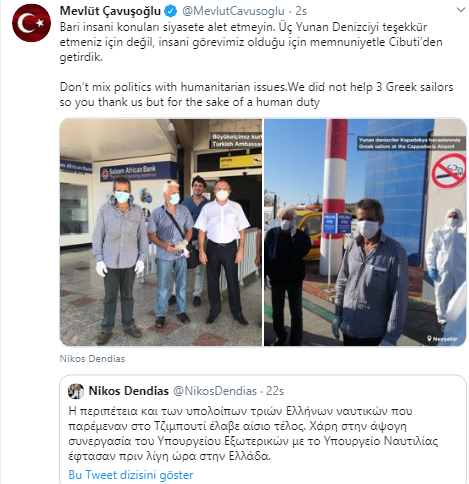
Task: Open the Mevlüt Çavuşoğlu display name
Action: pyautogui.click(x=110, y=11)
